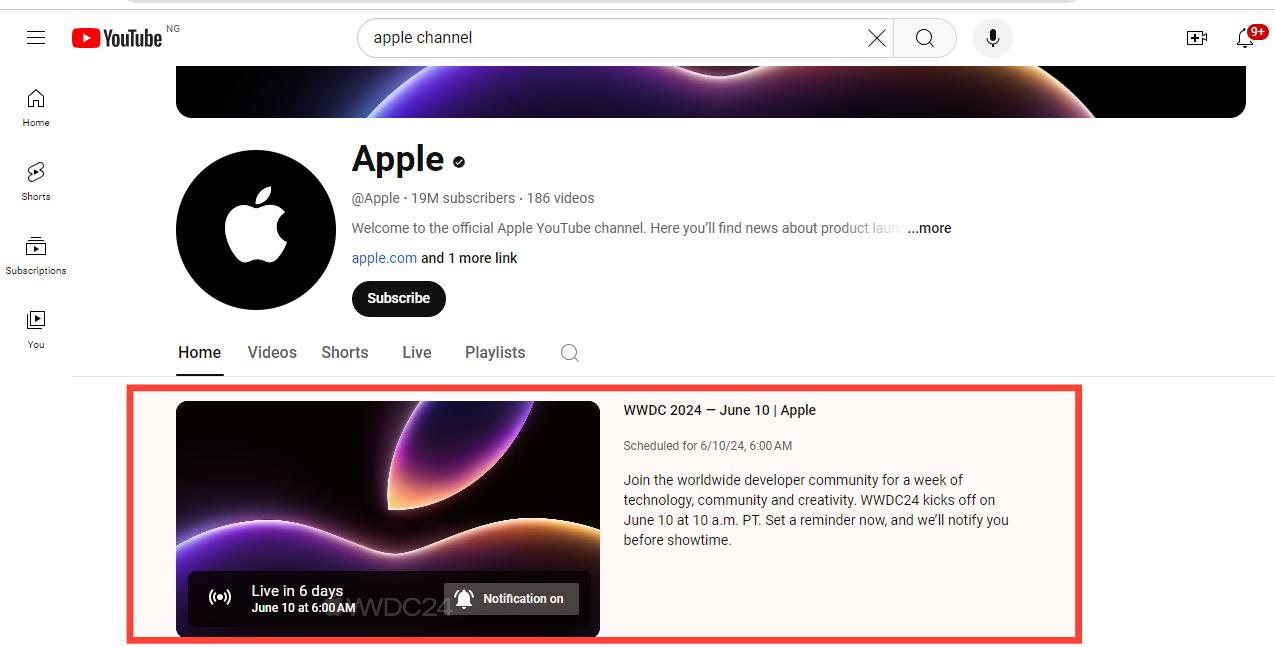The image size is (1275, 647).
Task: Open Home in the sidebar
Action: pos(36,108)
